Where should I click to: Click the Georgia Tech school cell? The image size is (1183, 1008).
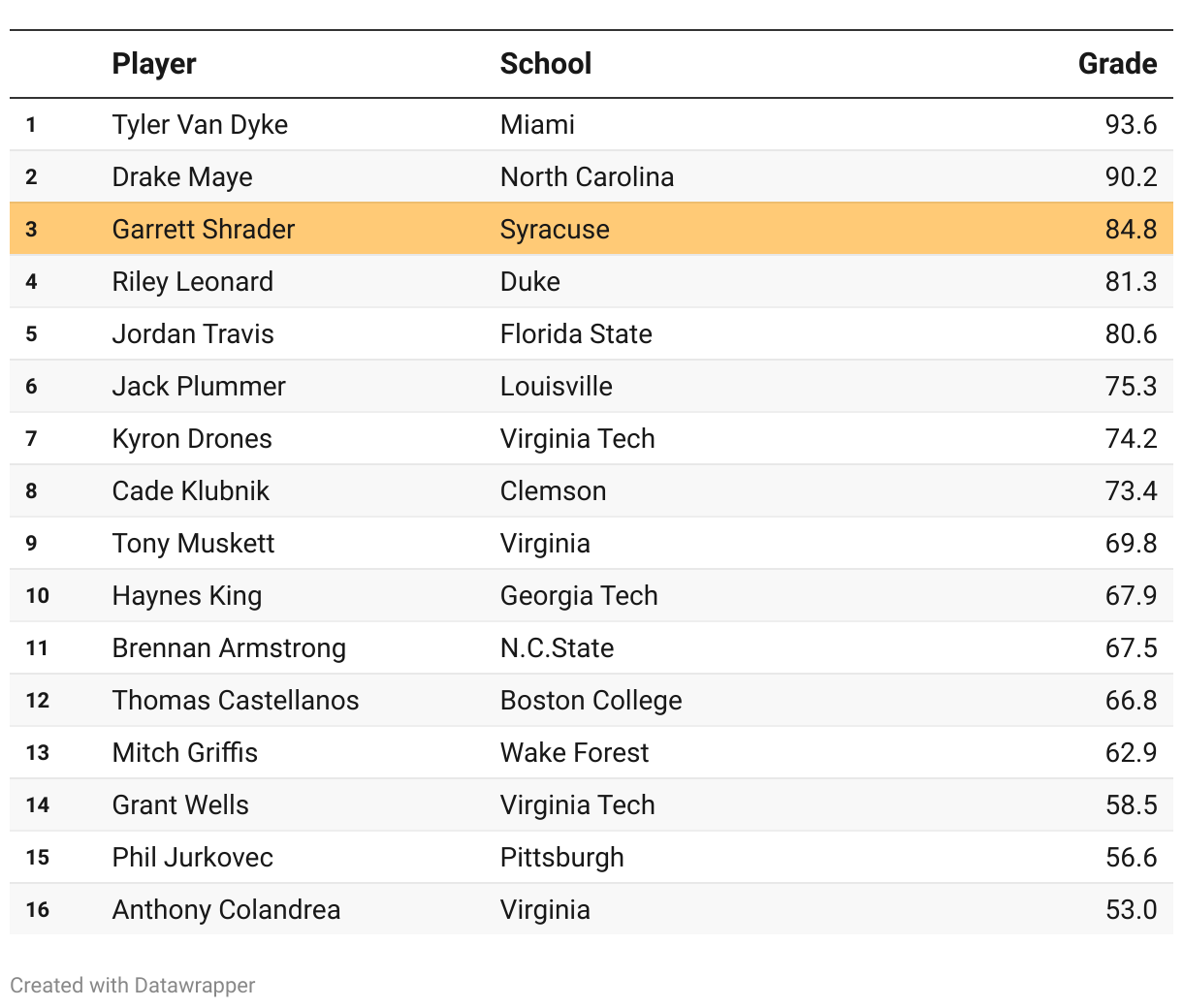(x=579, y=596)
